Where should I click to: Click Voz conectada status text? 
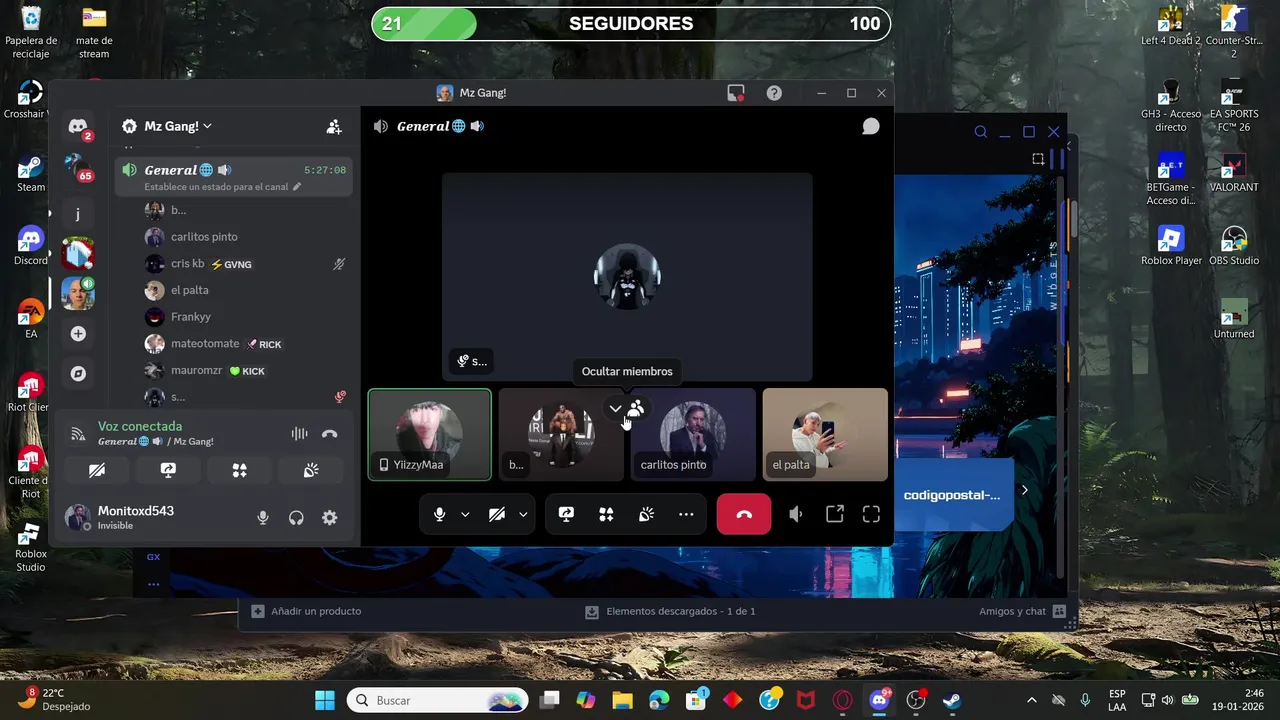[x=140, y=426]
